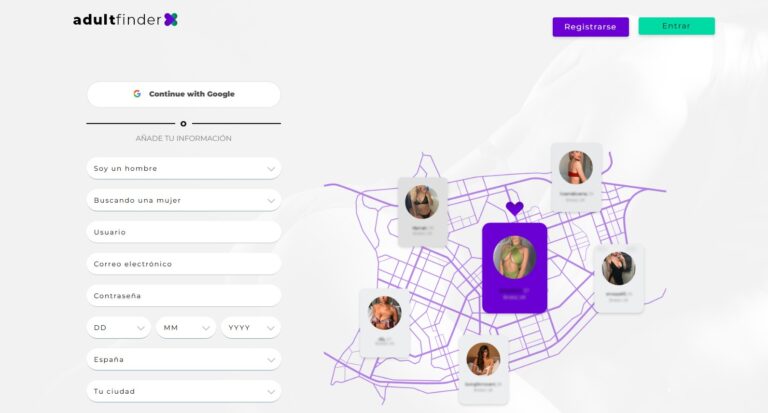768x413 pixels.
Task: Expand the 'Buscando una mujer' dropdown
Action: click(184, 200)
